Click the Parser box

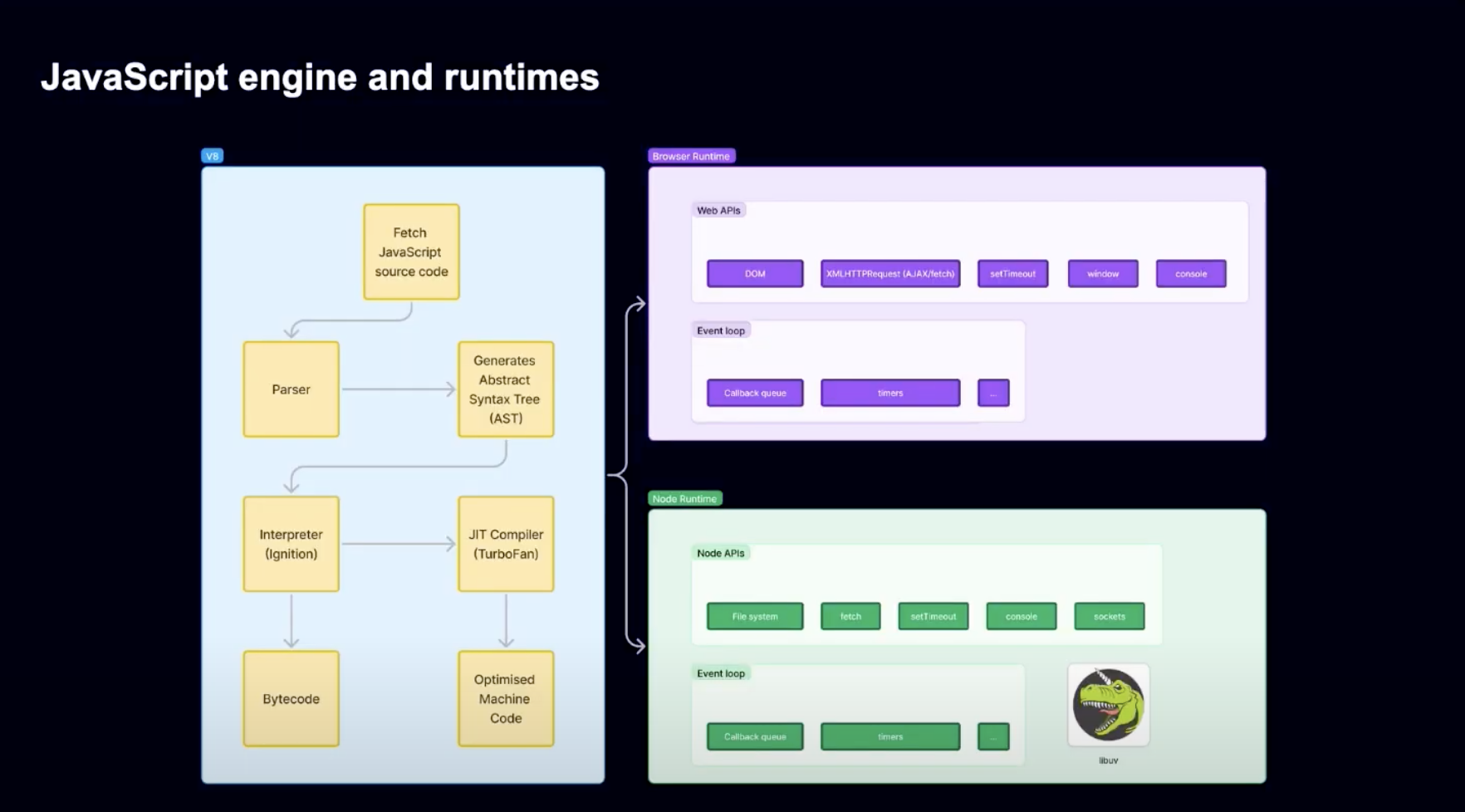291,389
